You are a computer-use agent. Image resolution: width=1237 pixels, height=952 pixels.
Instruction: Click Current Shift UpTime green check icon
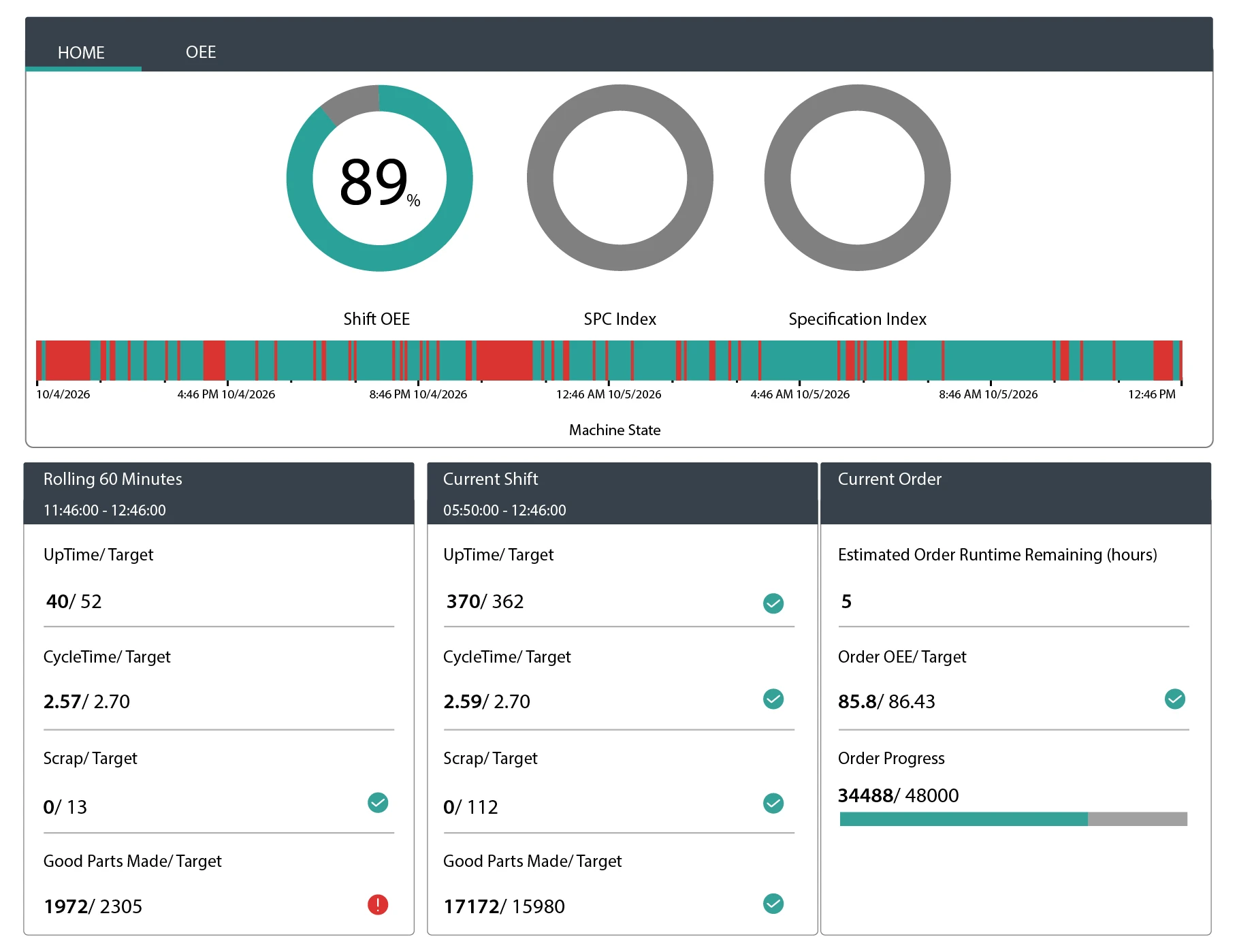[x=773, y=603]
